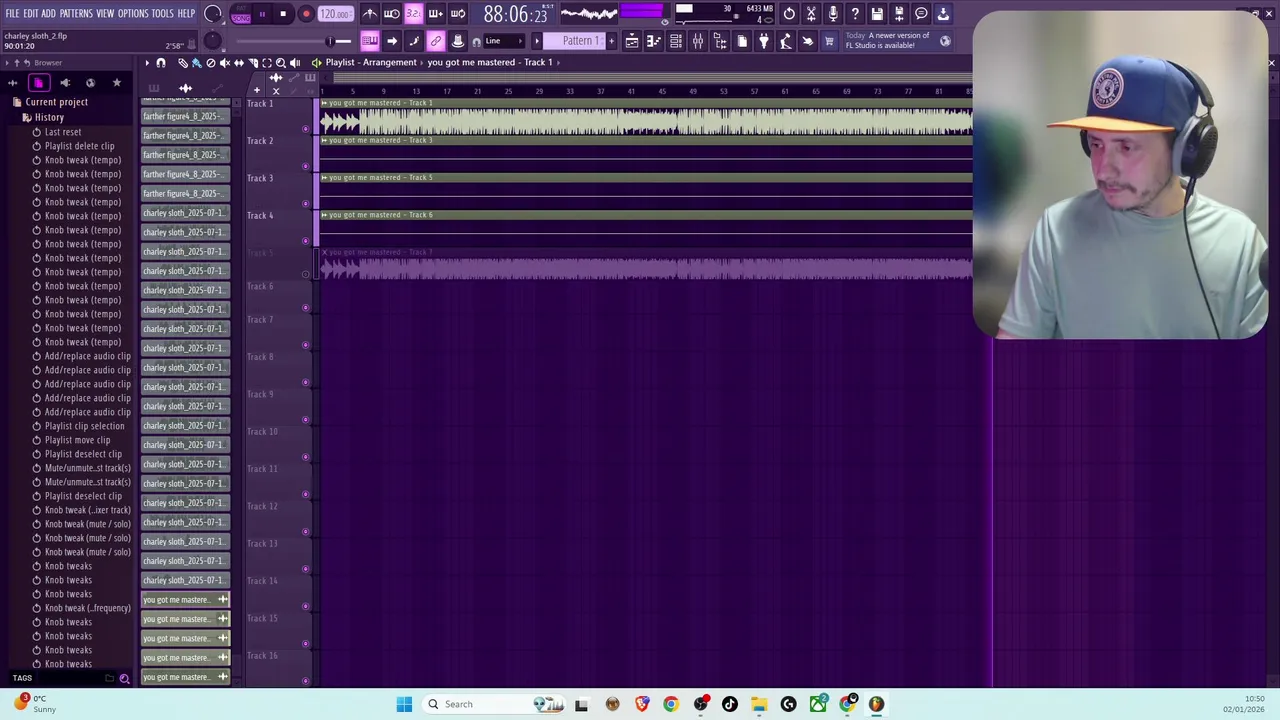Open the TOOLS menu

point(163,14)
